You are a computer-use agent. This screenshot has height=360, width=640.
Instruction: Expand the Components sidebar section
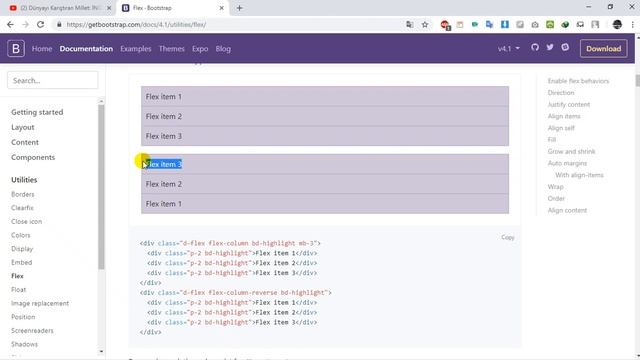[x=33, y=157]
